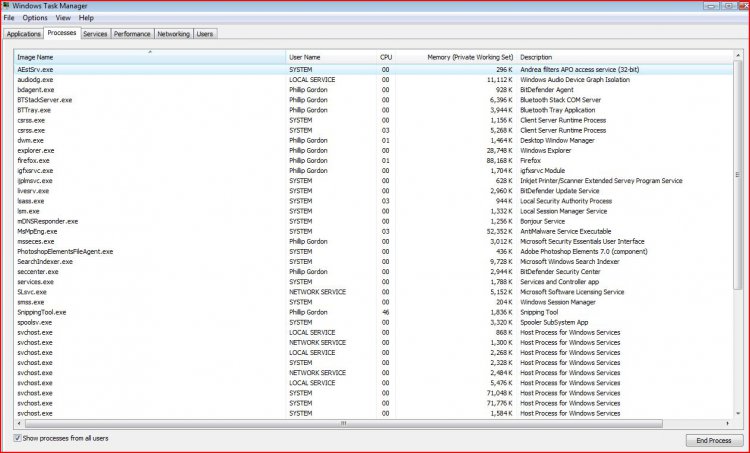Sort by Description column header
Screen dimensions: 750x453
[x=624, y=57]
